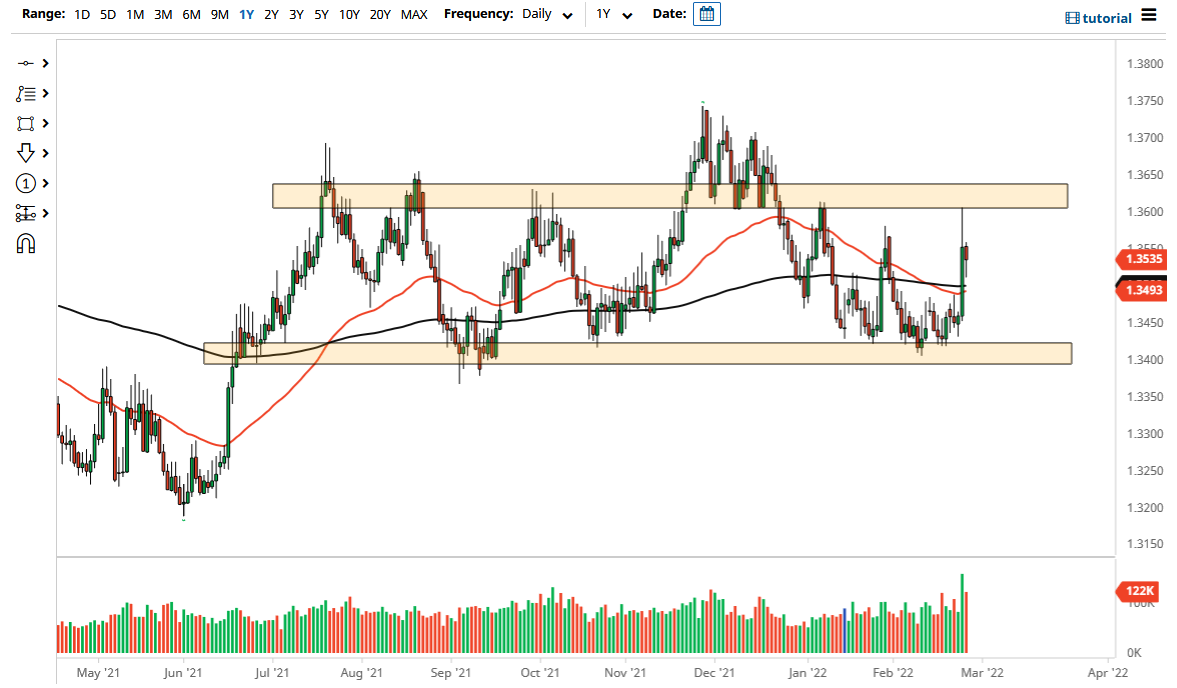
Task: Expand measurement tool options chevron
Action: tap(46, 214)
